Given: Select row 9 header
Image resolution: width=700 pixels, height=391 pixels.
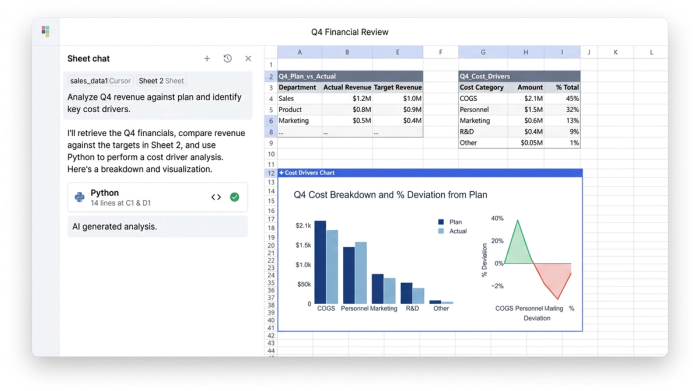Looking at the screenshot, I should 271,143.
